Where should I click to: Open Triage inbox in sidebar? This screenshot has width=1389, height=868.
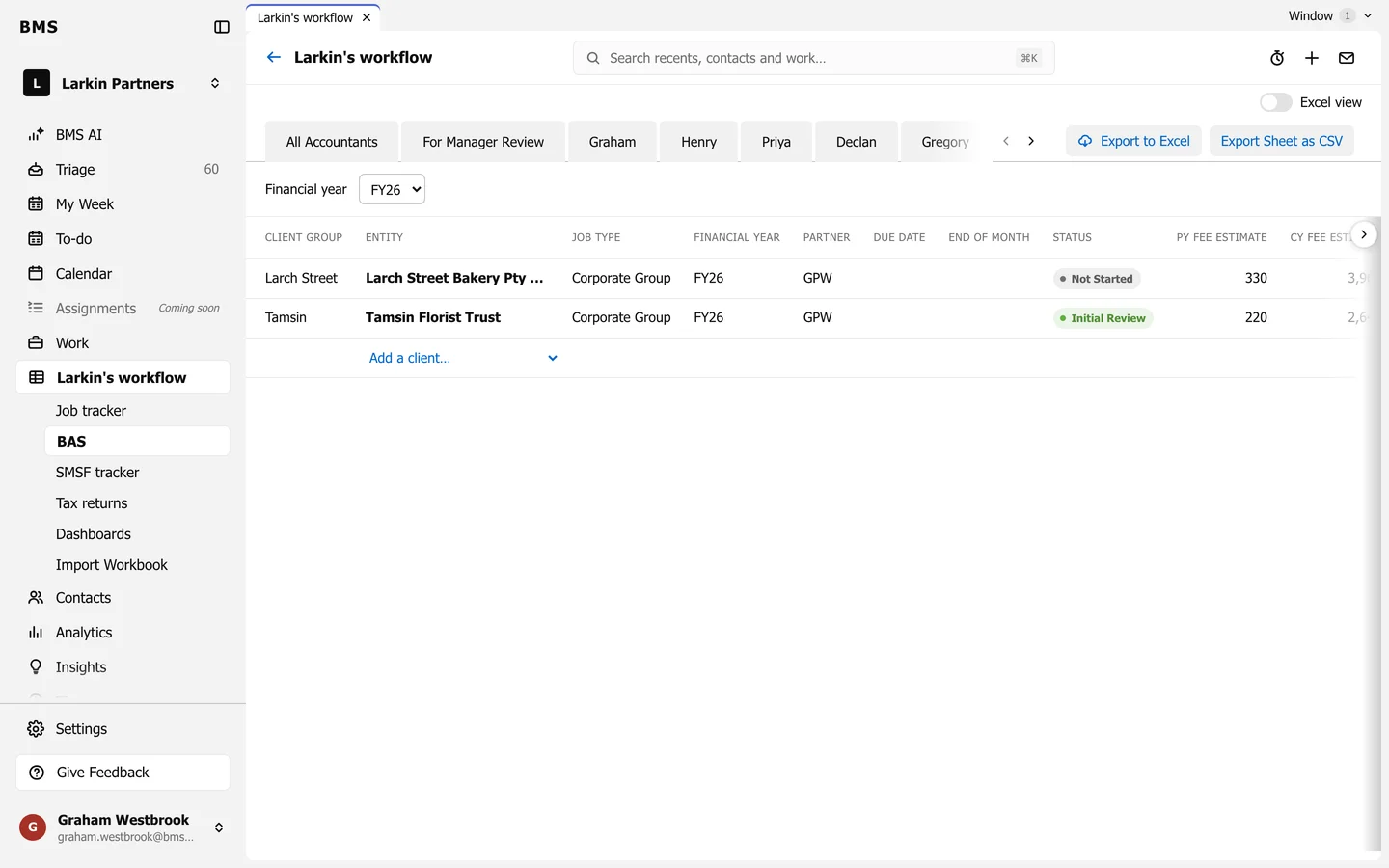tap(123, 169)
